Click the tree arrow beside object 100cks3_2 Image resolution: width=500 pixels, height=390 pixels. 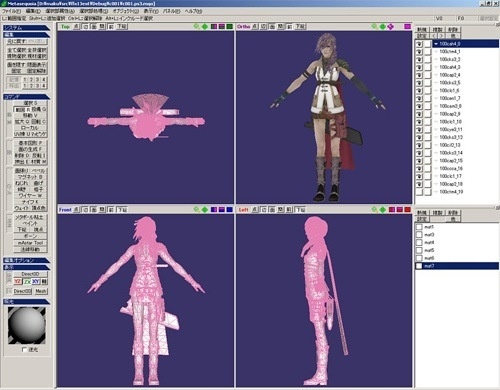pos(436,59)
